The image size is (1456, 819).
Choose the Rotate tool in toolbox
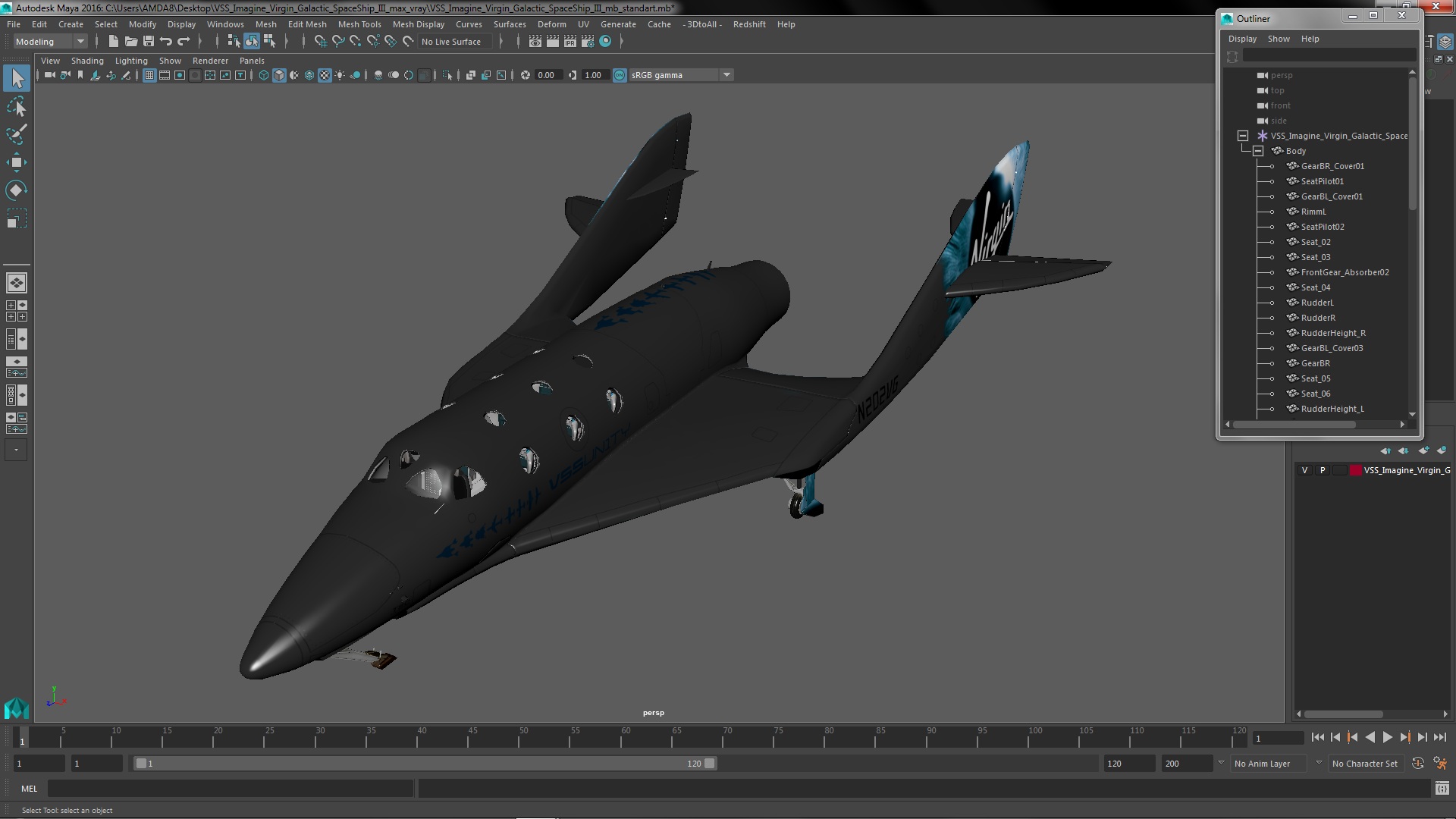point(17,190)
